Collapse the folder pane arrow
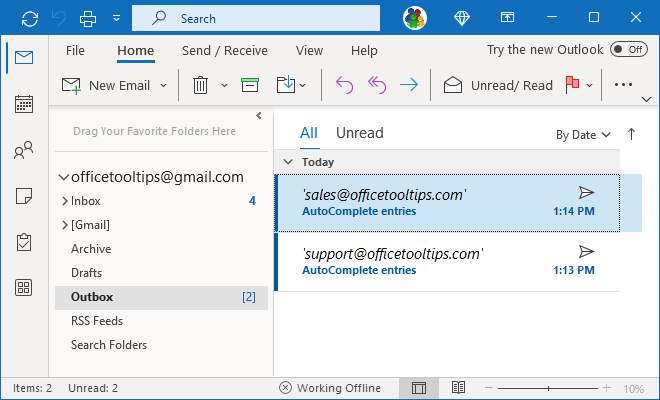The width and height of the screenshot is (660, 400). click(x=258, y=115)
